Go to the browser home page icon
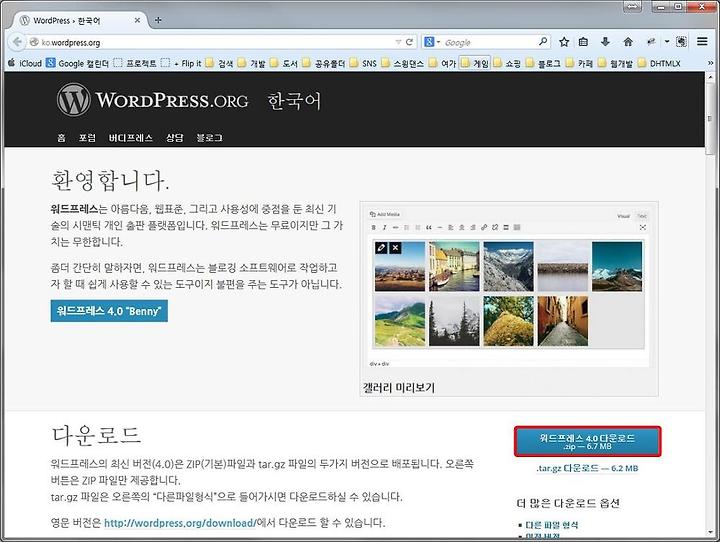 coord(628,42)
